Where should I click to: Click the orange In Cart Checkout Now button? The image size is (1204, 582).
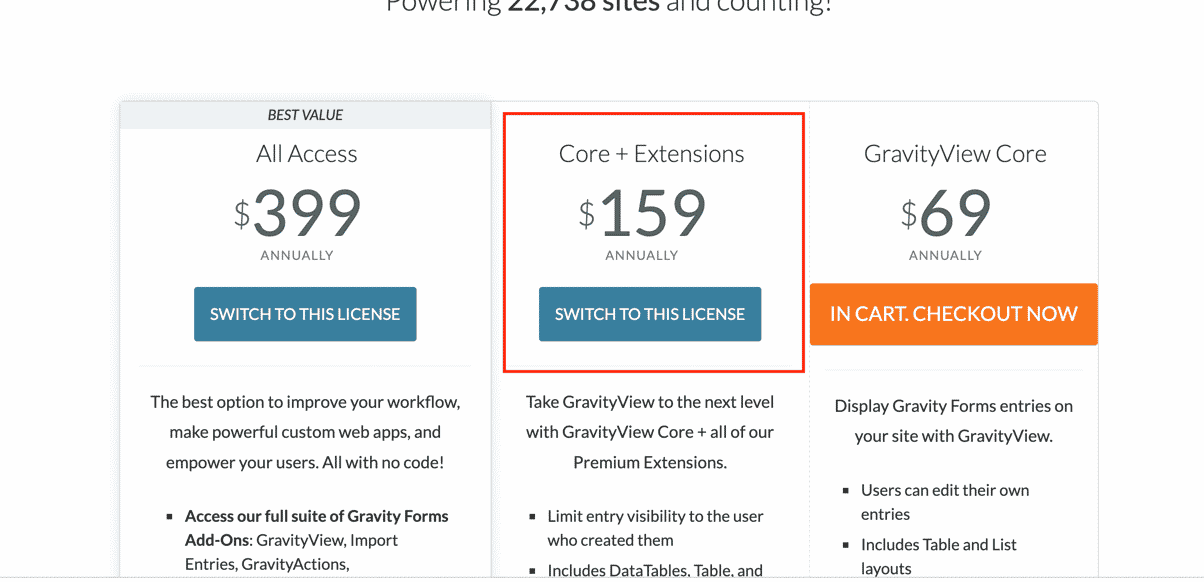[954, 314]
